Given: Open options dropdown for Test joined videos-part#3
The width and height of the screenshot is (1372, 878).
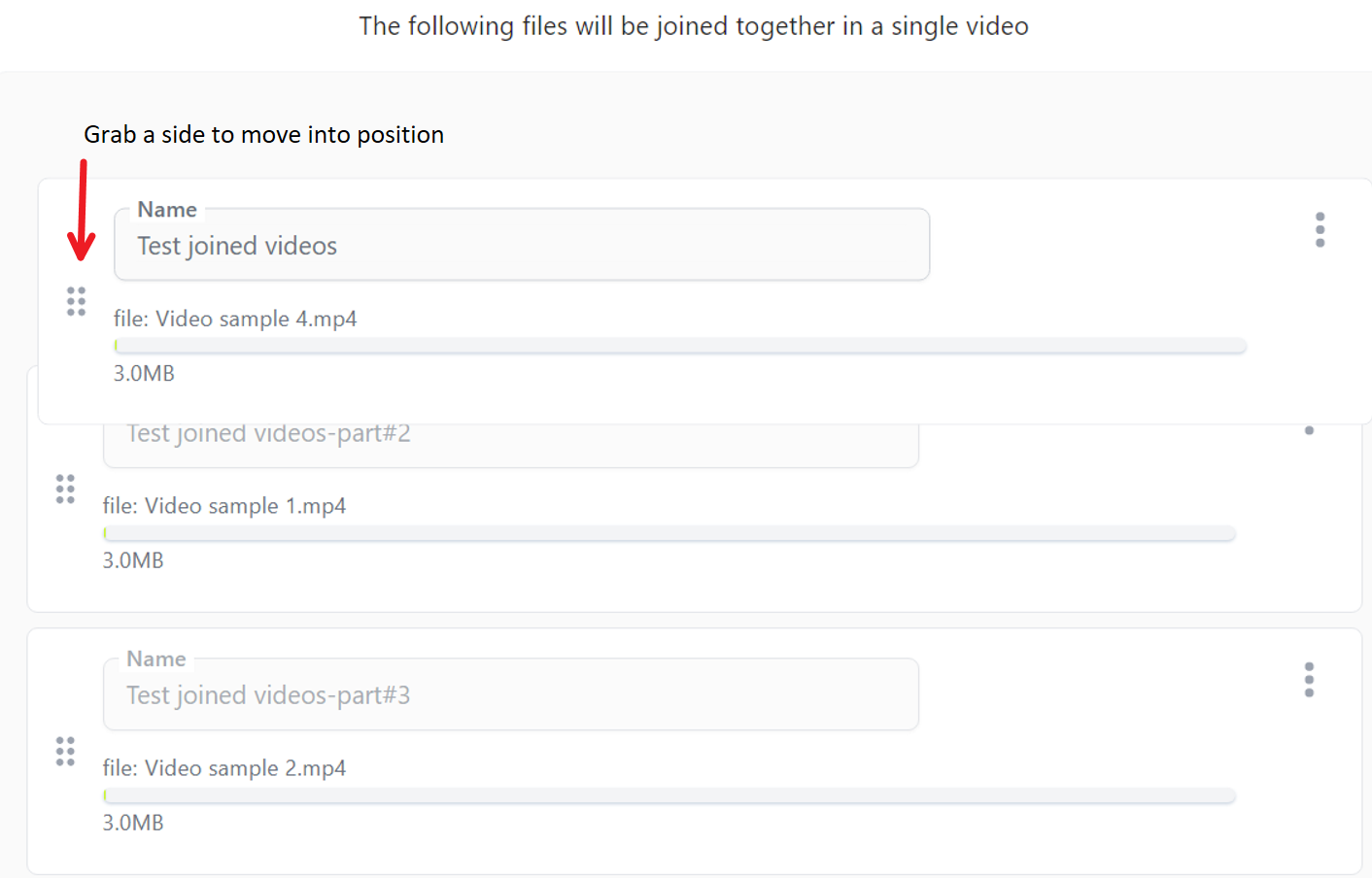Looking at the screenshot, I should [x=1309, y=679].
